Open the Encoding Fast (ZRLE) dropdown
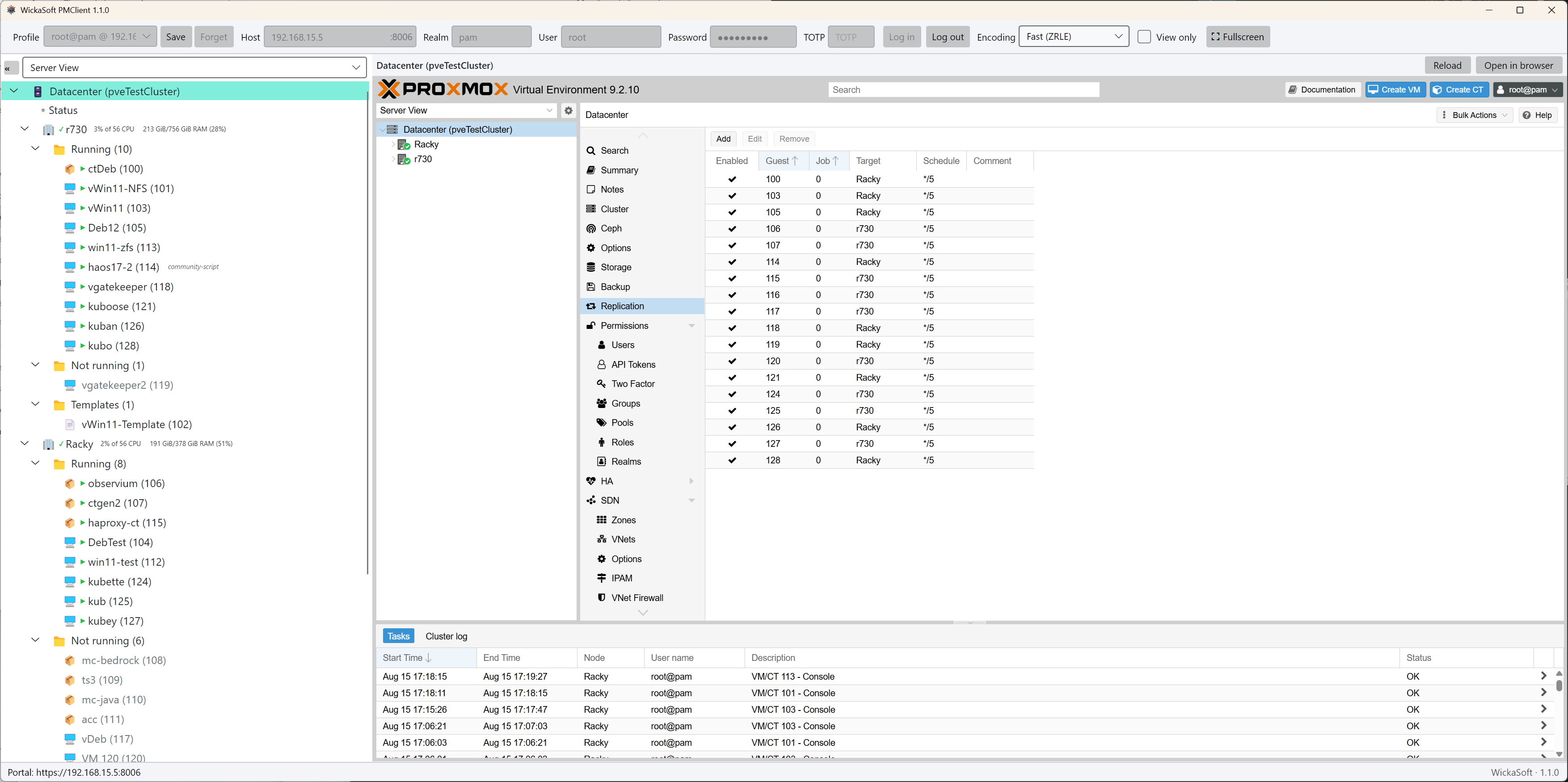 (x=1073, y=37)
